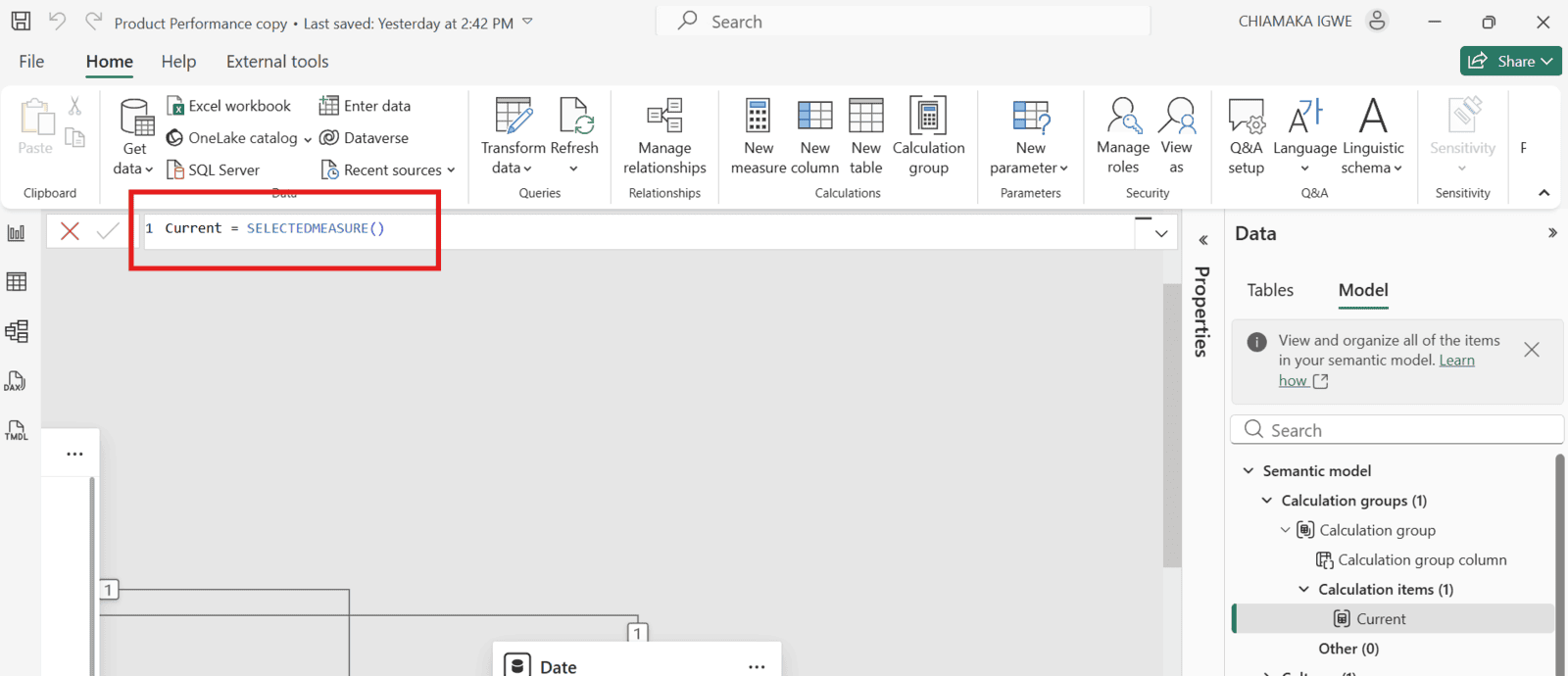The image size is (1568, 676).
Task: Switch to the Tables tab
Action: [1270, 290]
